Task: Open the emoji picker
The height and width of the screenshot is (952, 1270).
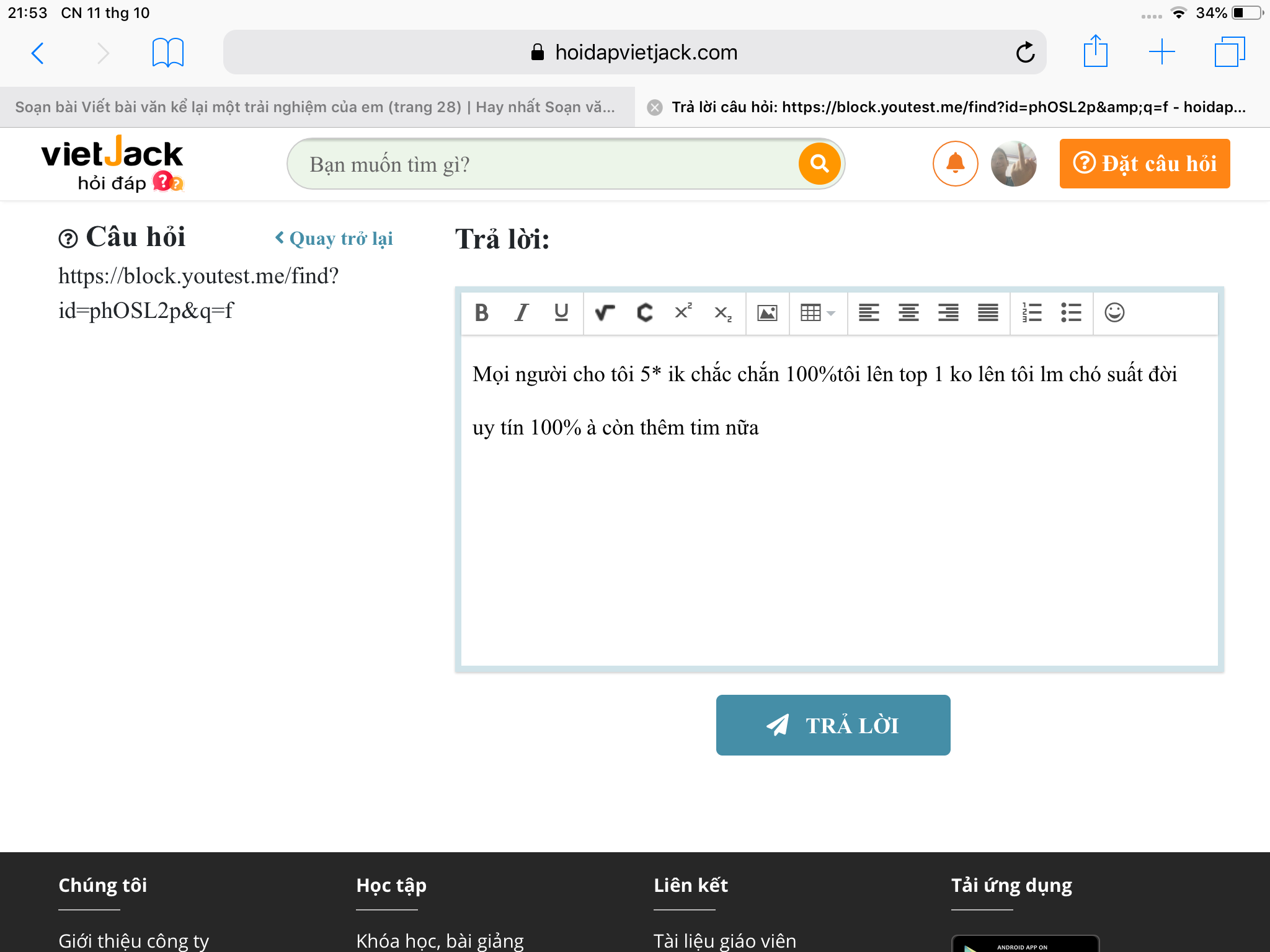Action: tap(1114, 312)
